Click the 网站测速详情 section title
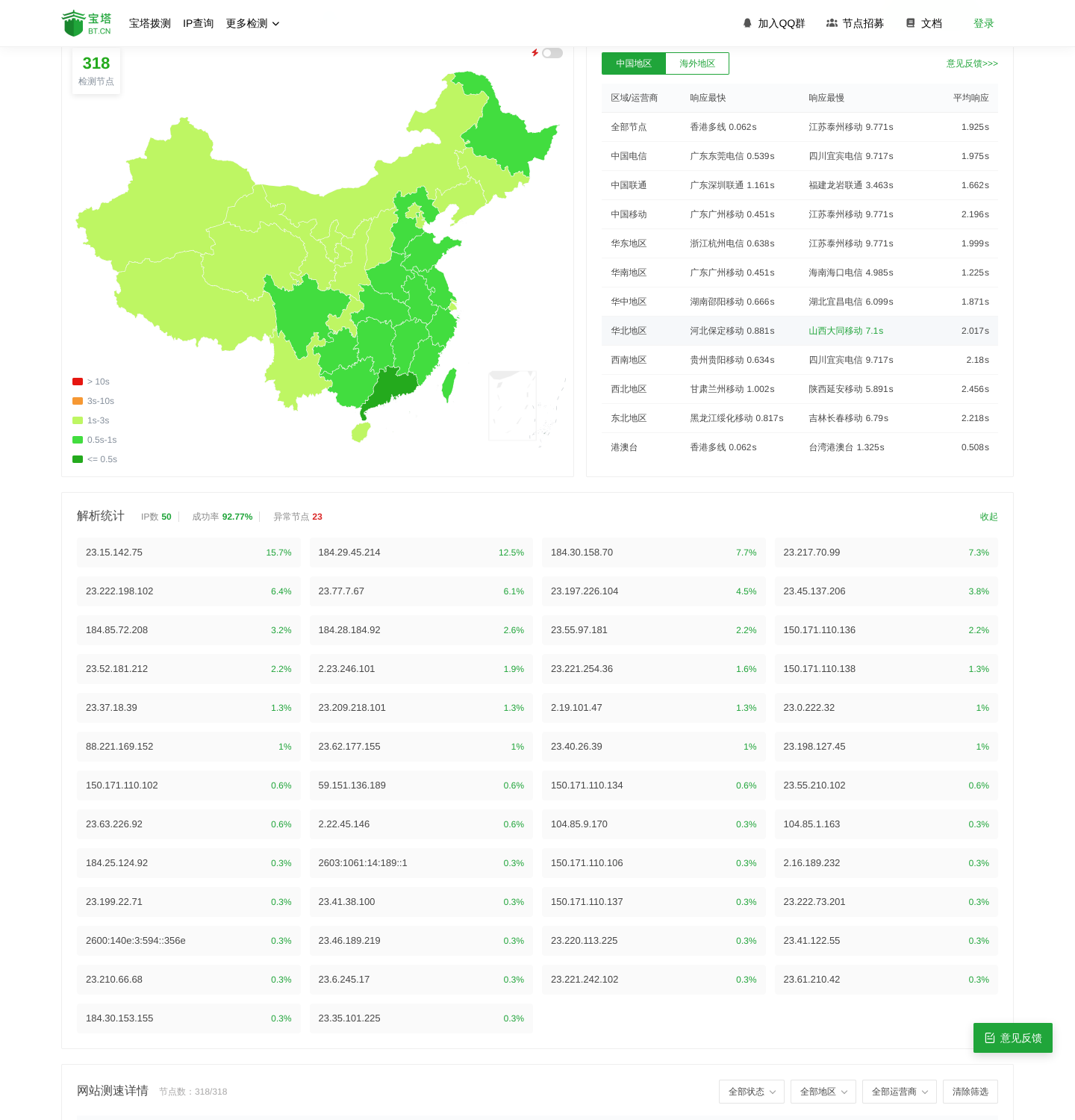1075x1120 pixels. (x=113, y=1091)
